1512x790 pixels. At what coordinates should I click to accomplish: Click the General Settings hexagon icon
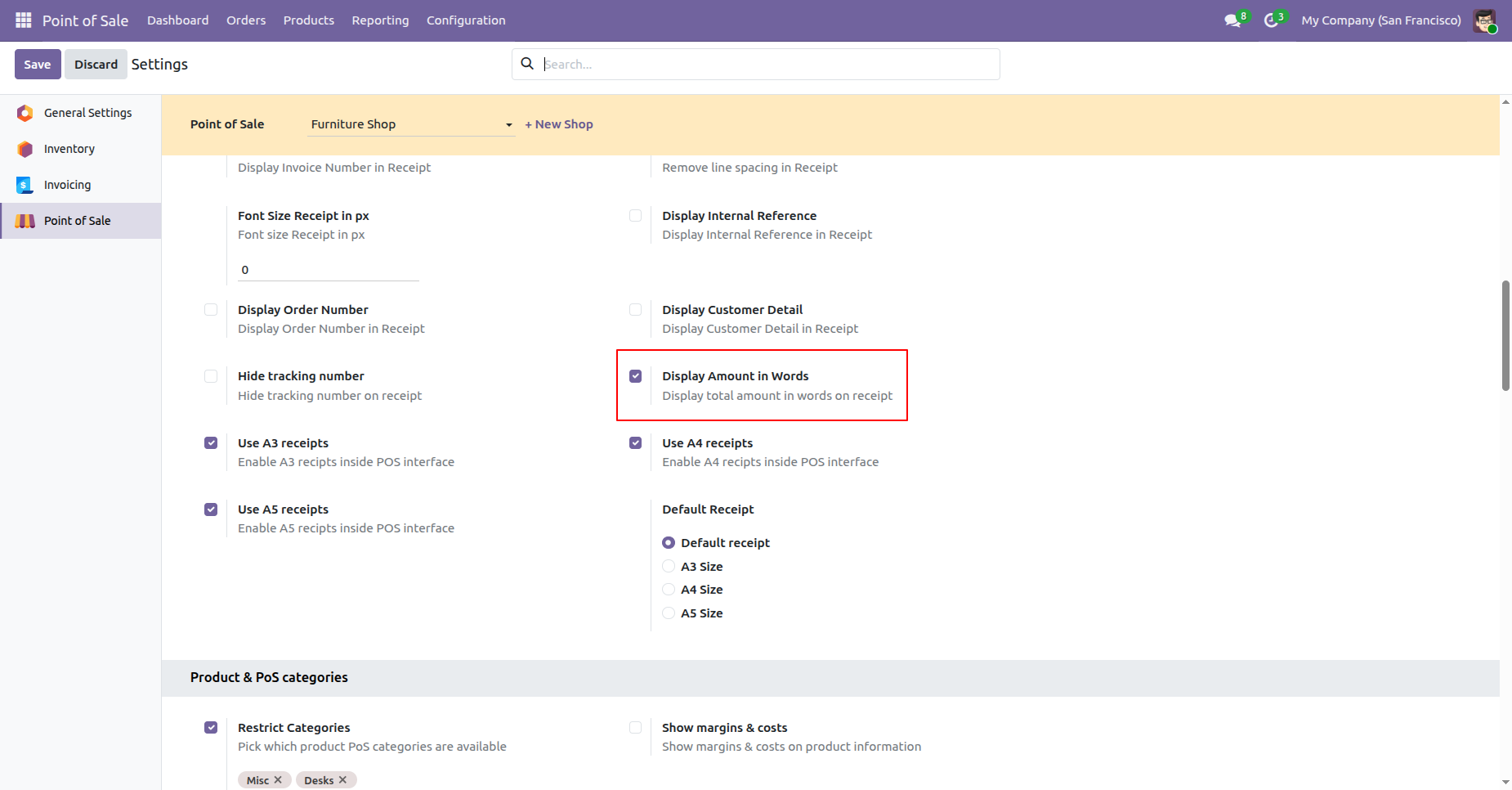[x=25, y=113]
